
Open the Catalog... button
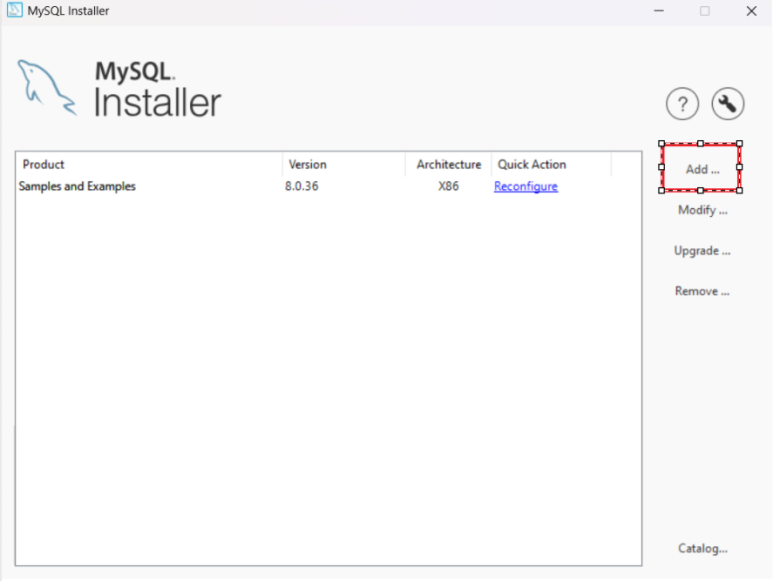tap(703, 548)
